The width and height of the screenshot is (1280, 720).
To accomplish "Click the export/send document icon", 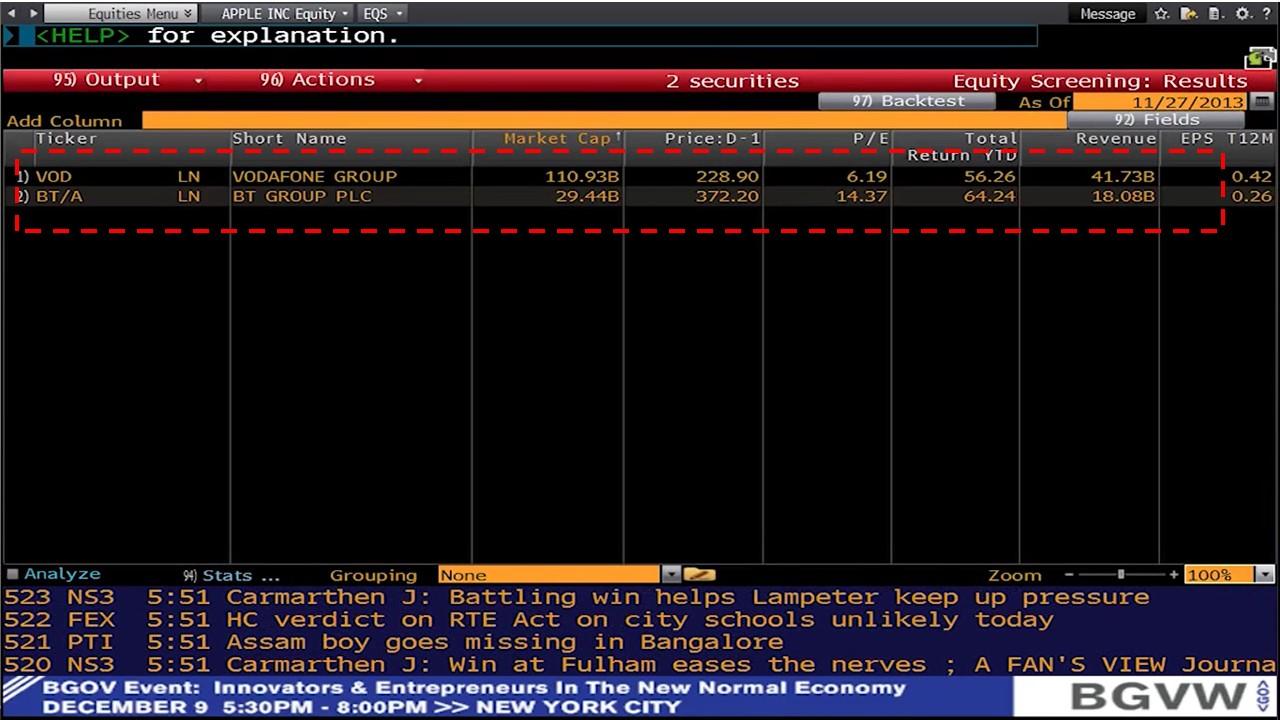I will coord(1188,14).
